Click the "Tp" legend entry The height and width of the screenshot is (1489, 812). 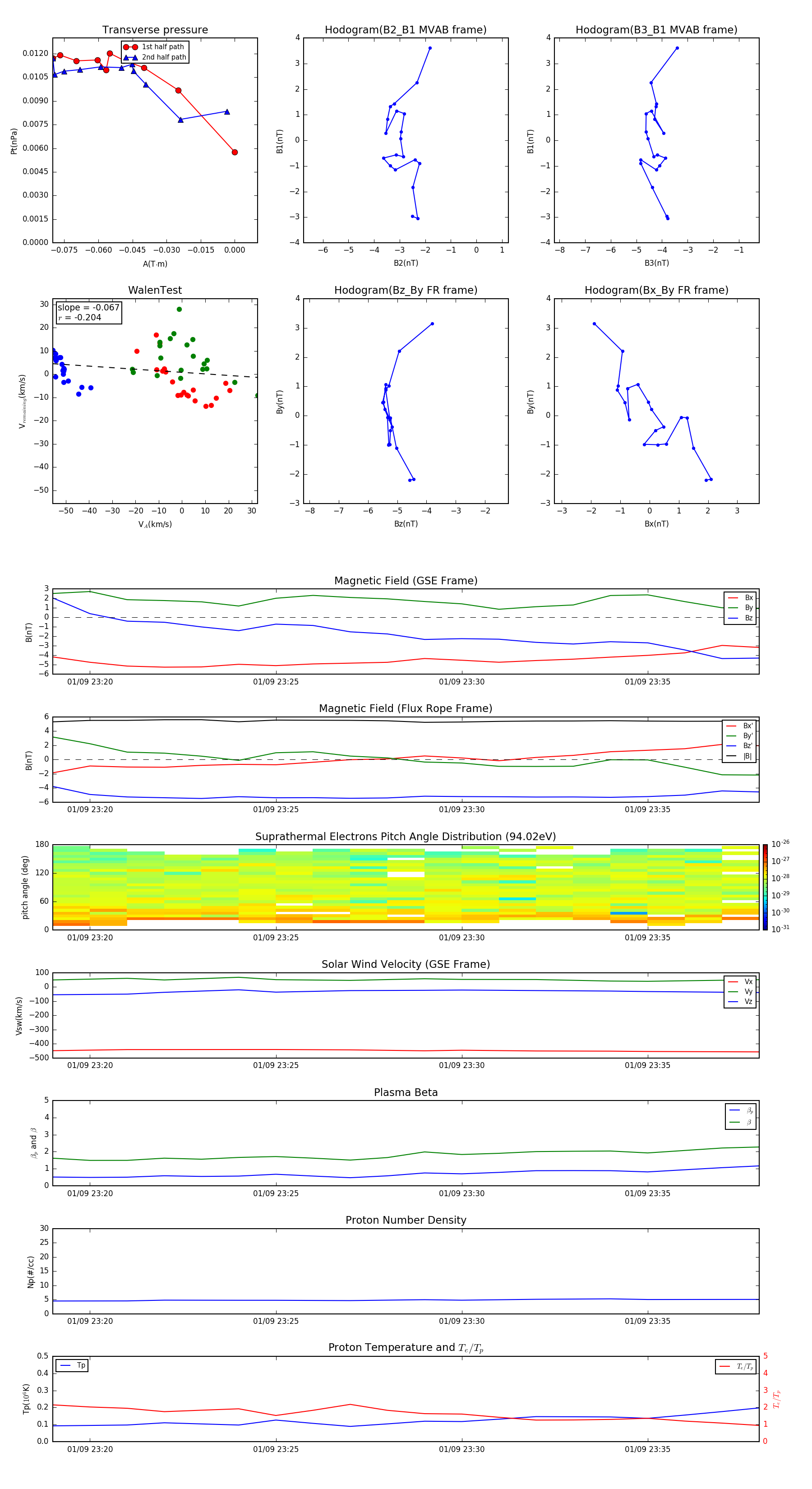tap(72, 1365)
